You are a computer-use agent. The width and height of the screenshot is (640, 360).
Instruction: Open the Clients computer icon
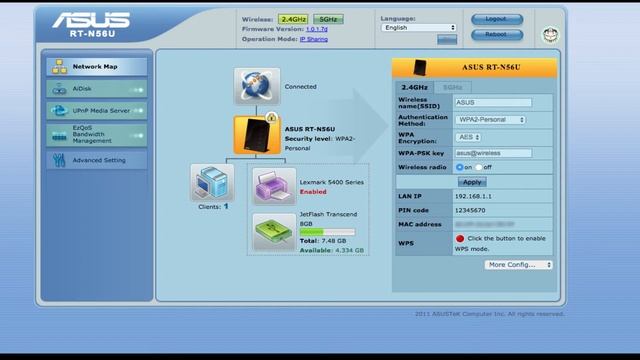pos(212,182)
